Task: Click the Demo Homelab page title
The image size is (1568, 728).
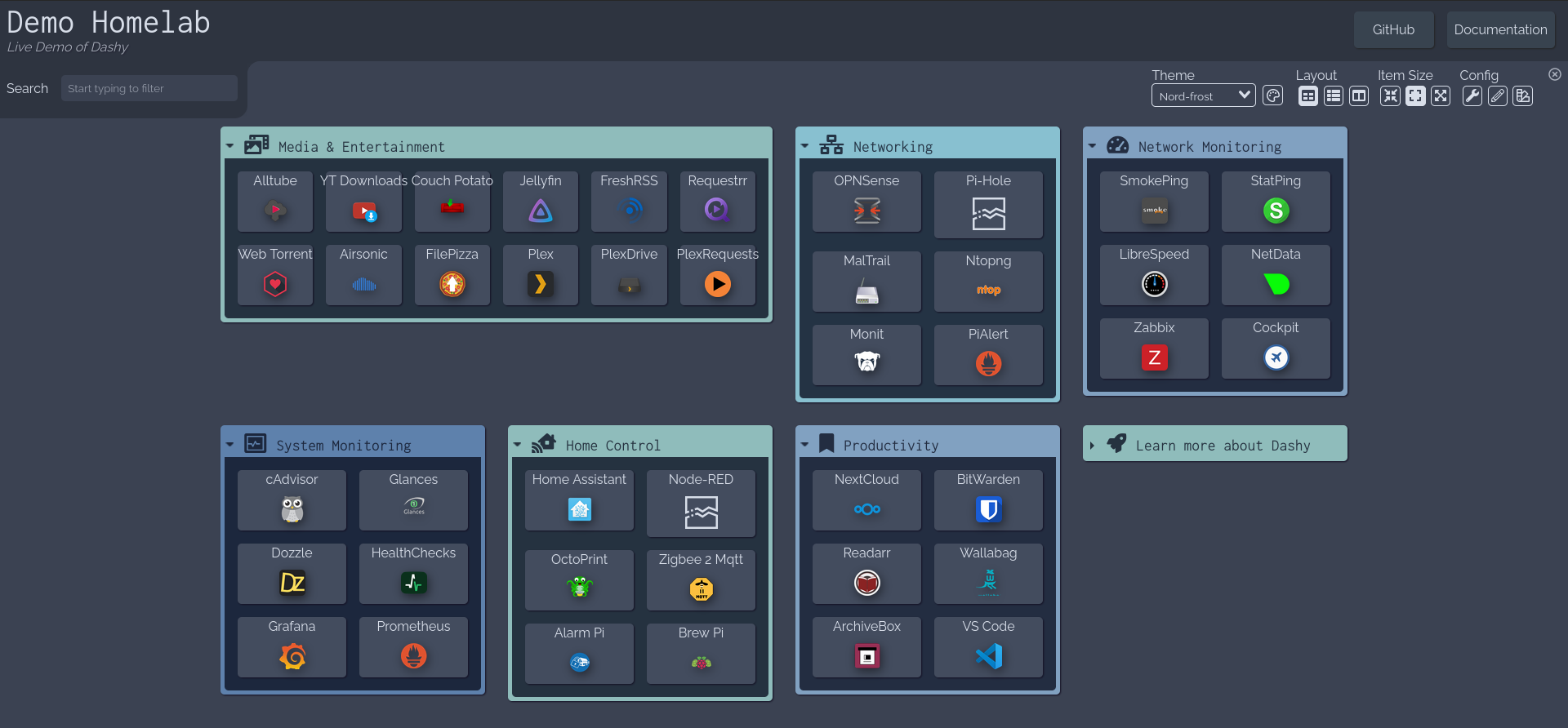Action: point(109,22)
